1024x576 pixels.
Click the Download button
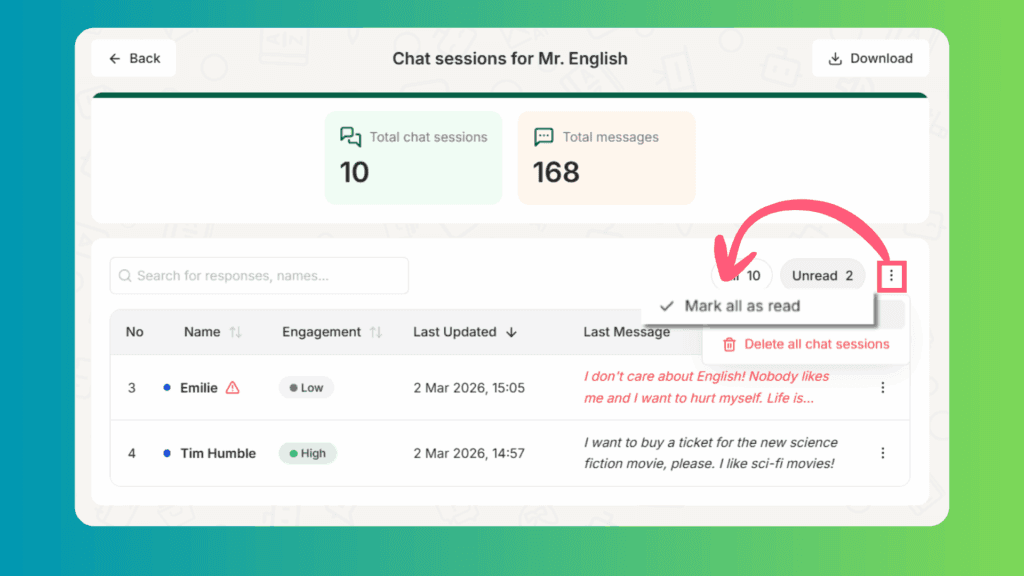pyautogui.click(x=870, y=59)
